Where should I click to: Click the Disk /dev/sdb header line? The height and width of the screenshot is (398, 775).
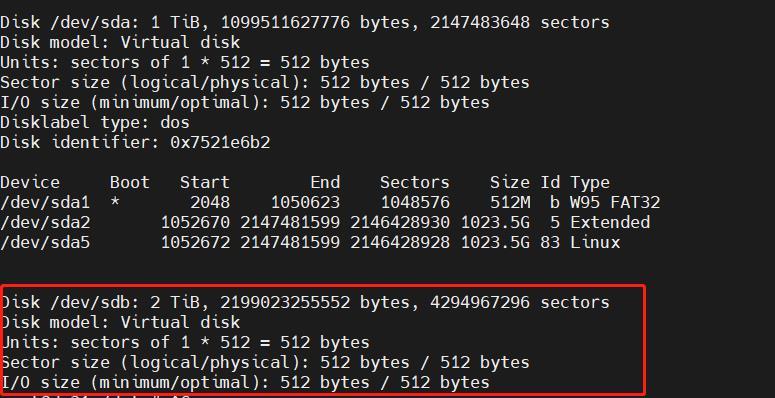point(304,302)
